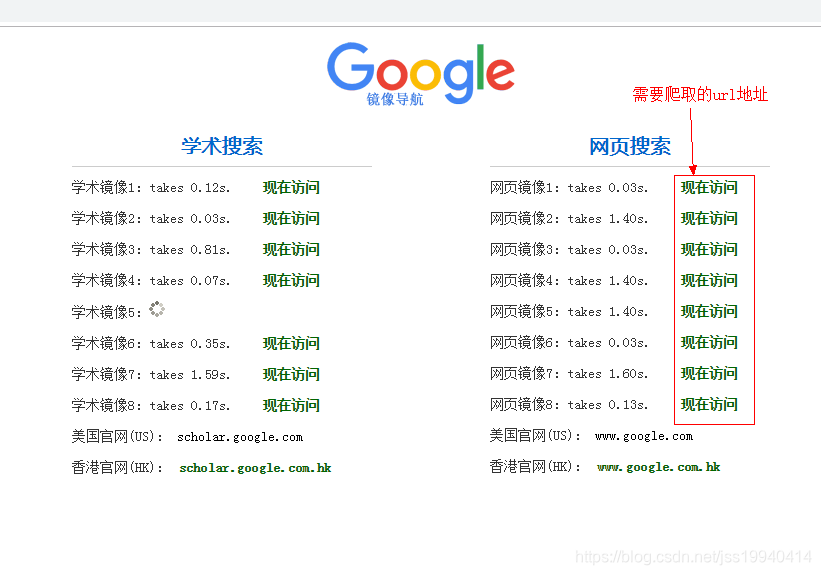Click the 网页镜像6: takes 0.03s. text
Image resolution: width=821 pixels, height=575 pixels.
569,342
